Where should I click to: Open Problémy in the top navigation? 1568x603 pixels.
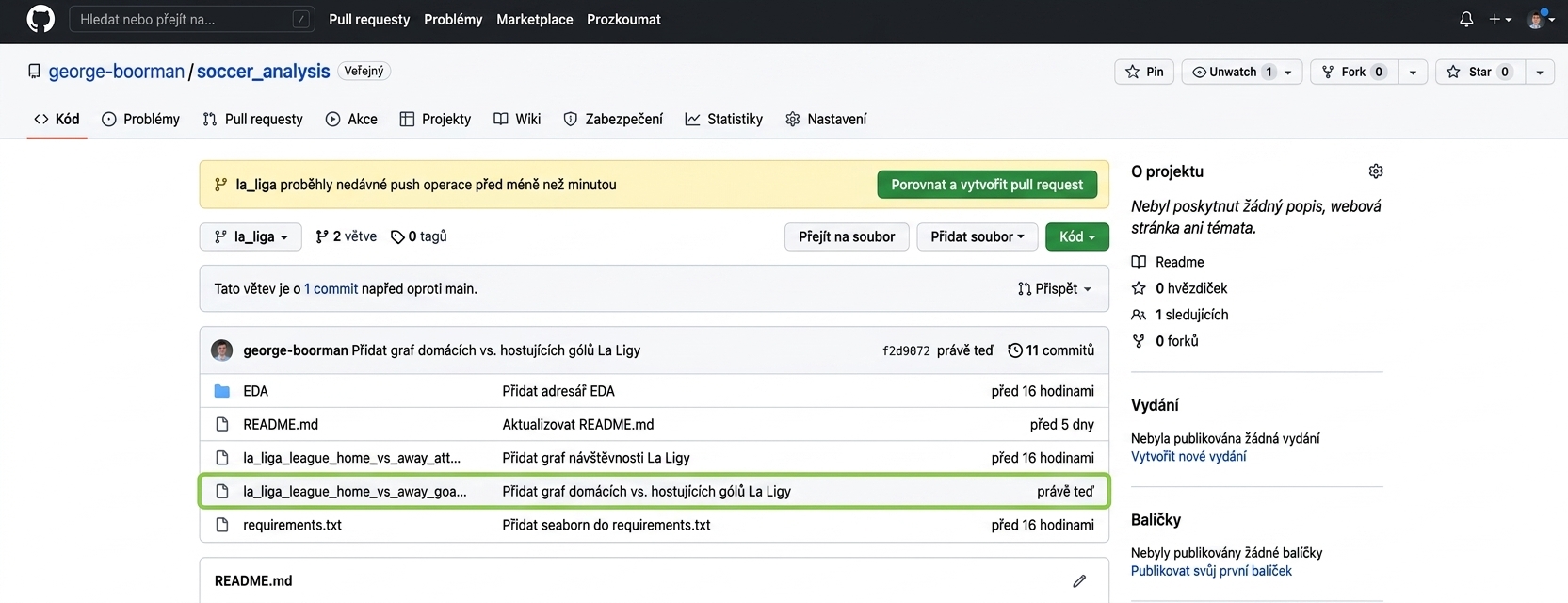[x=453, y=19]
